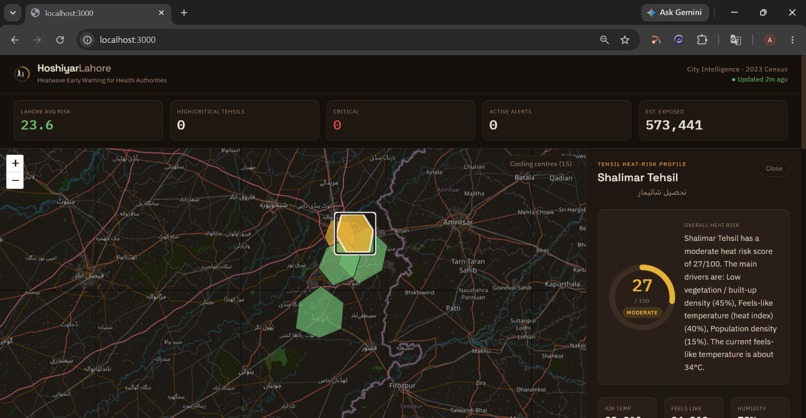Close the localhost:3000 tab

pos(161,12)
